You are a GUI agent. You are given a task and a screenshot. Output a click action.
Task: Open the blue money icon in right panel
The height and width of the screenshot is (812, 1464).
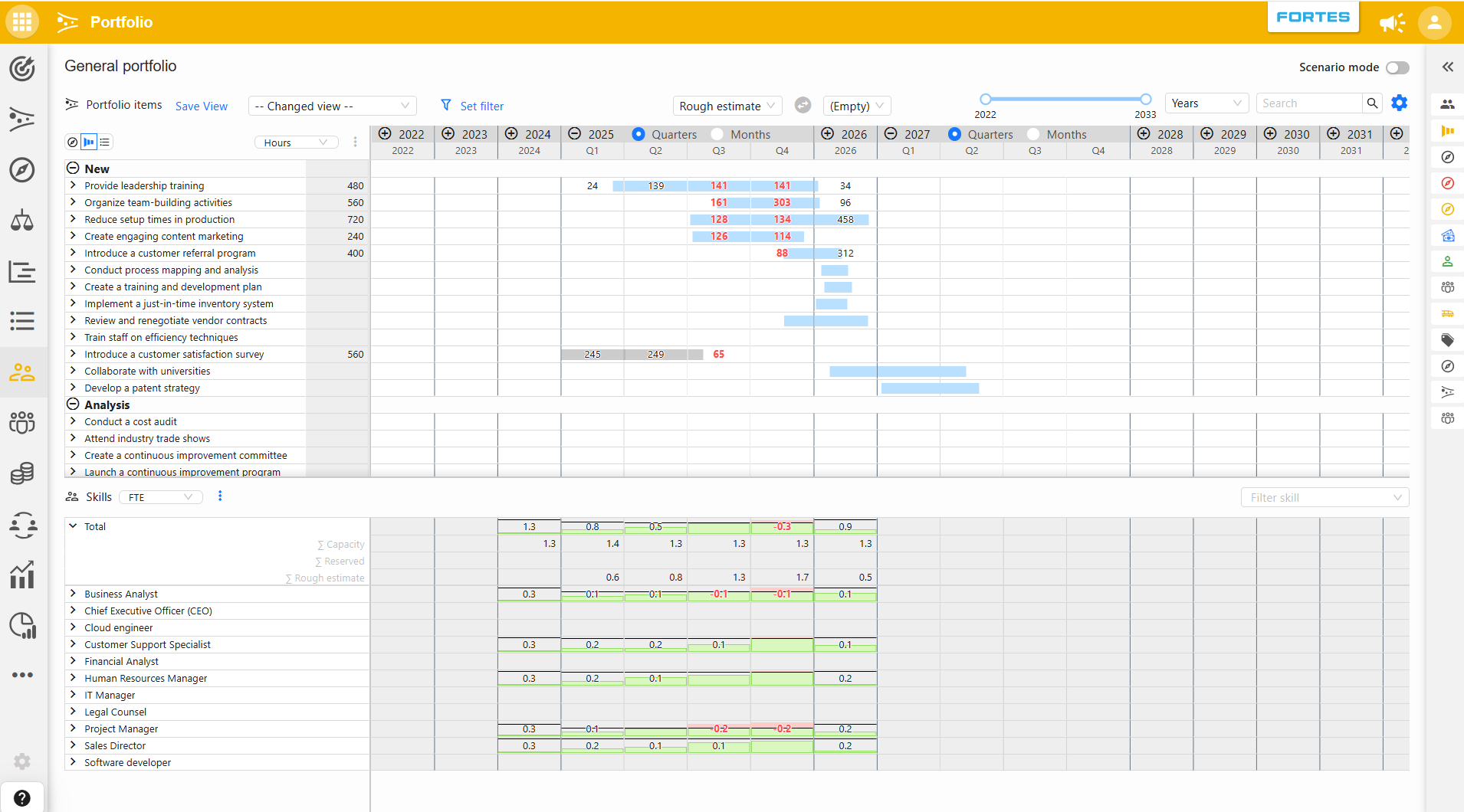pos(1447,235)
